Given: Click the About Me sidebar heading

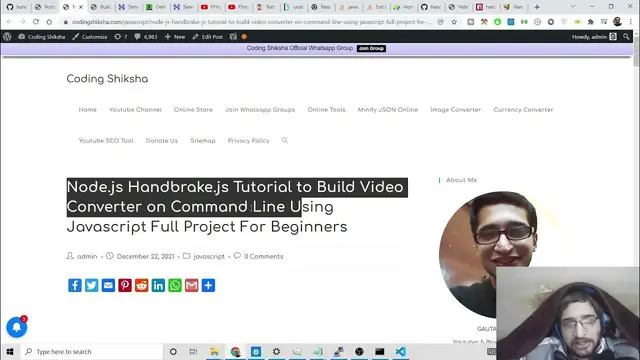Looking at the screenshot, I should (x=461, y=180).
